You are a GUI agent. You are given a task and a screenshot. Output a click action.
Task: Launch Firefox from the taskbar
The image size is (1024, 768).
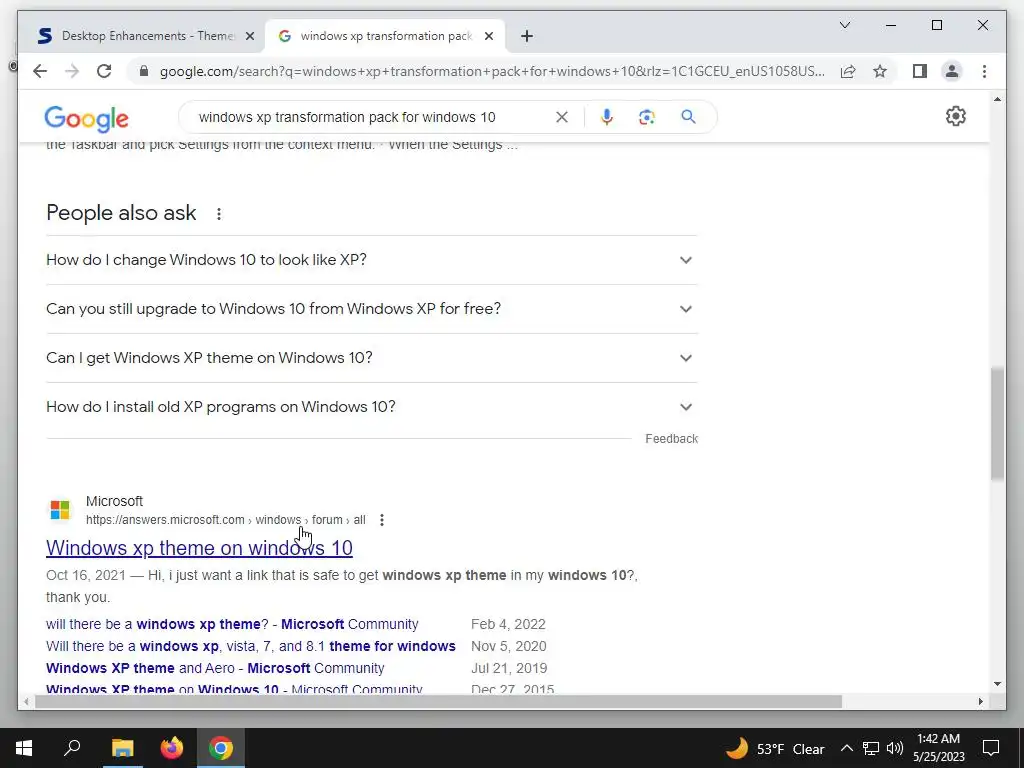172,748
